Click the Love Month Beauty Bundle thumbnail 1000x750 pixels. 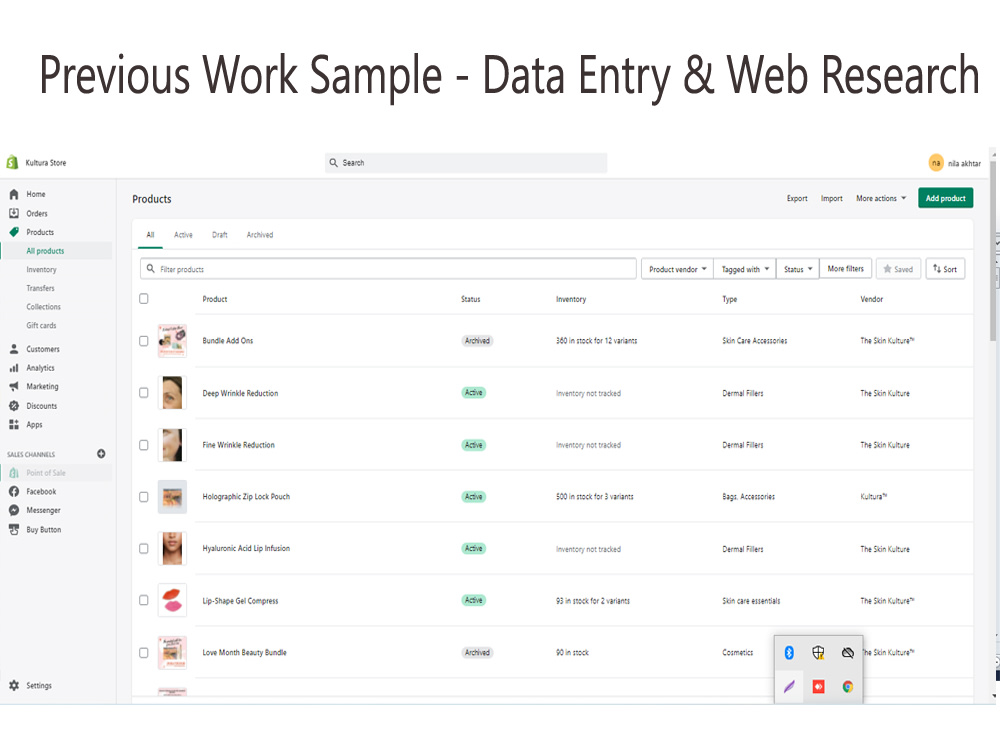(x=172, y=652)
